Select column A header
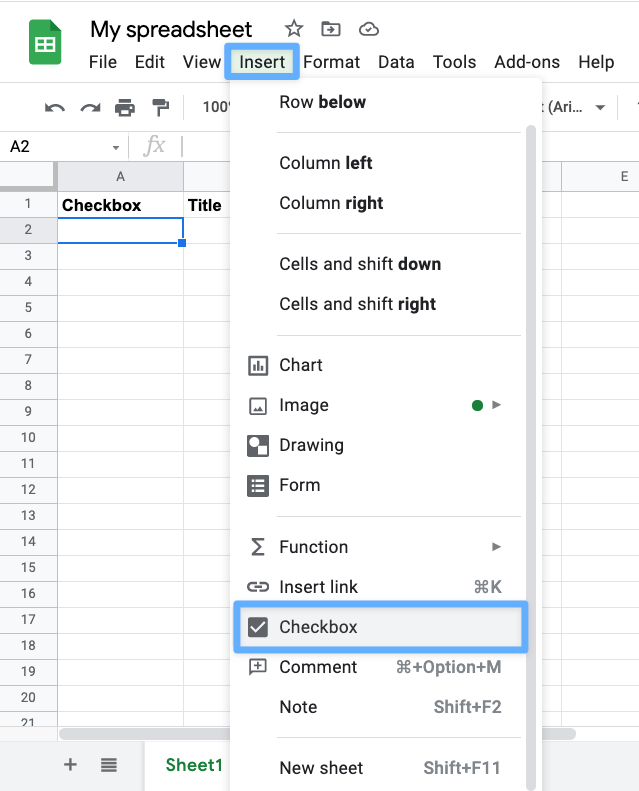 121,177
